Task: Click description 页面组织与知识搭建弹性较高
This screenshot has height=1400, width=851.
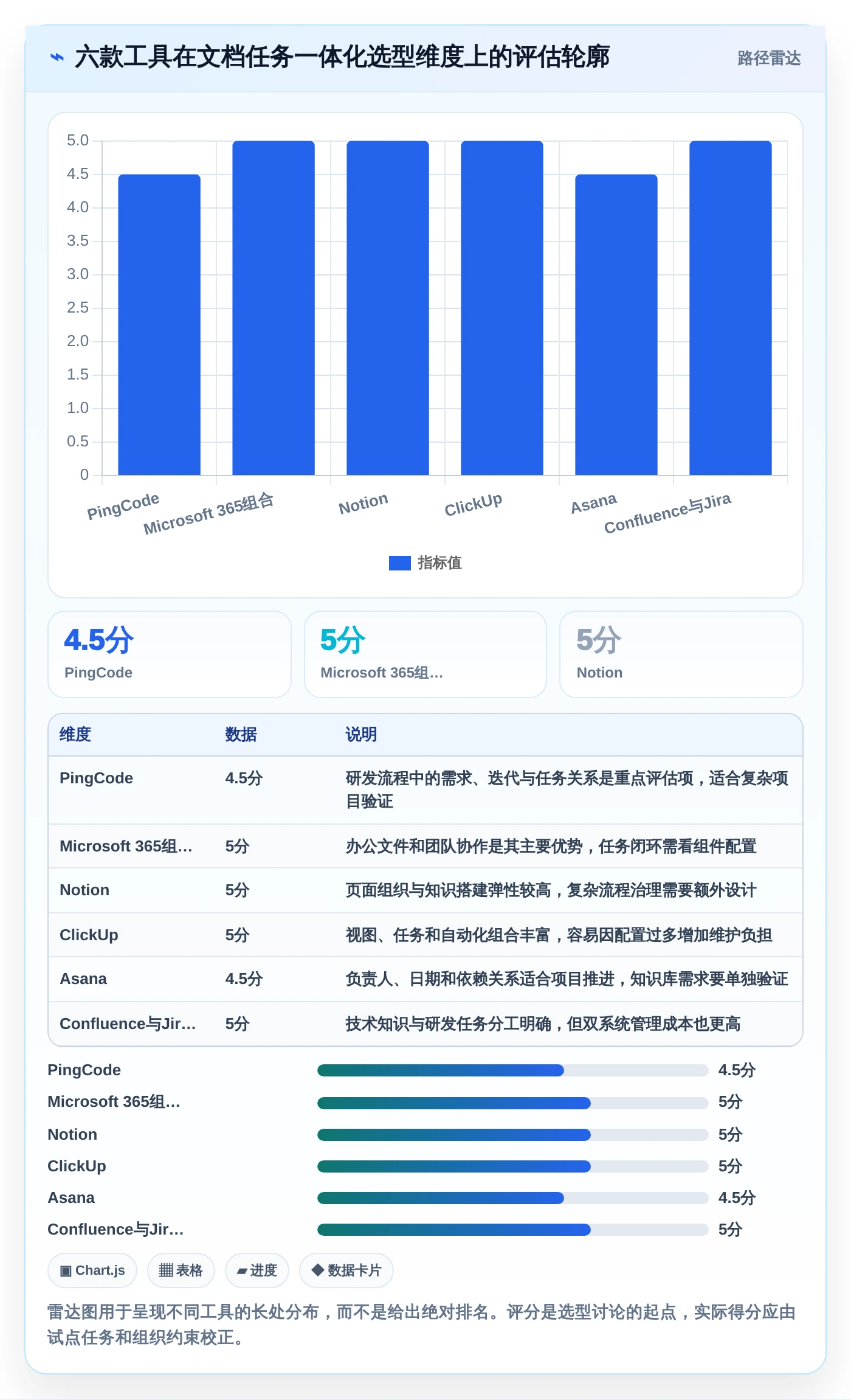Action: click(551, 890)
